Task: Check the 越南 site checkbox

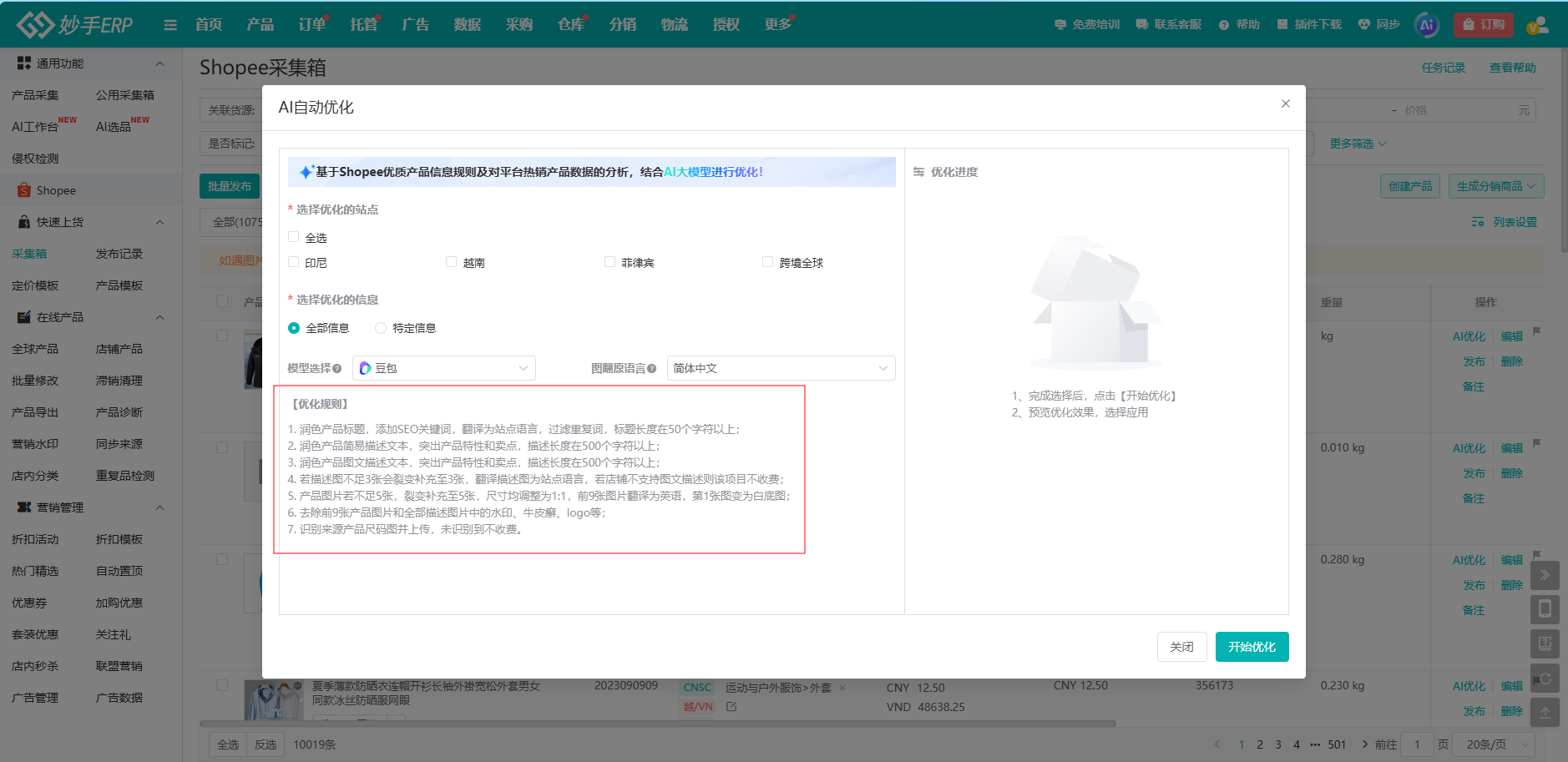Action: [451, 262]
